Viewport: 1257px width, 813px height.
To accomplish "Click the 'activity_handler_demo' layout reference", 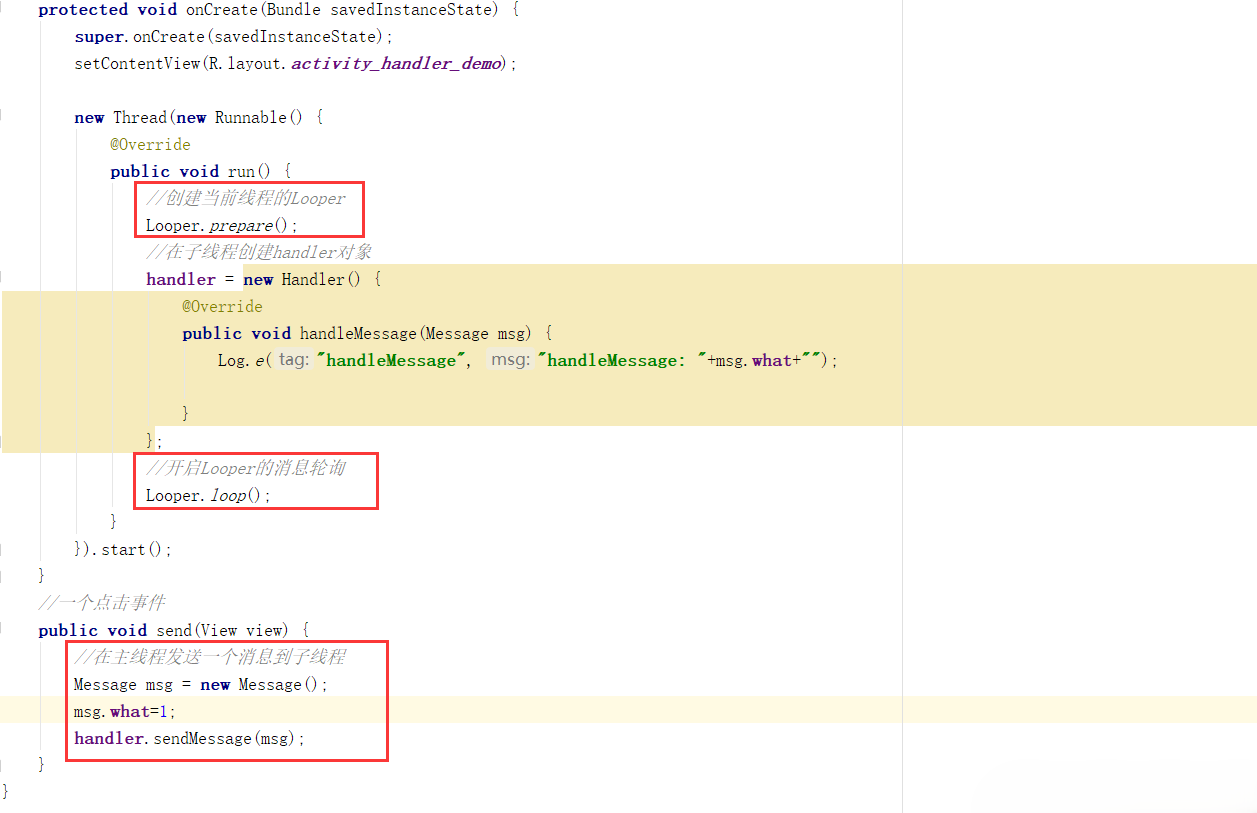I will click(396, 63).
